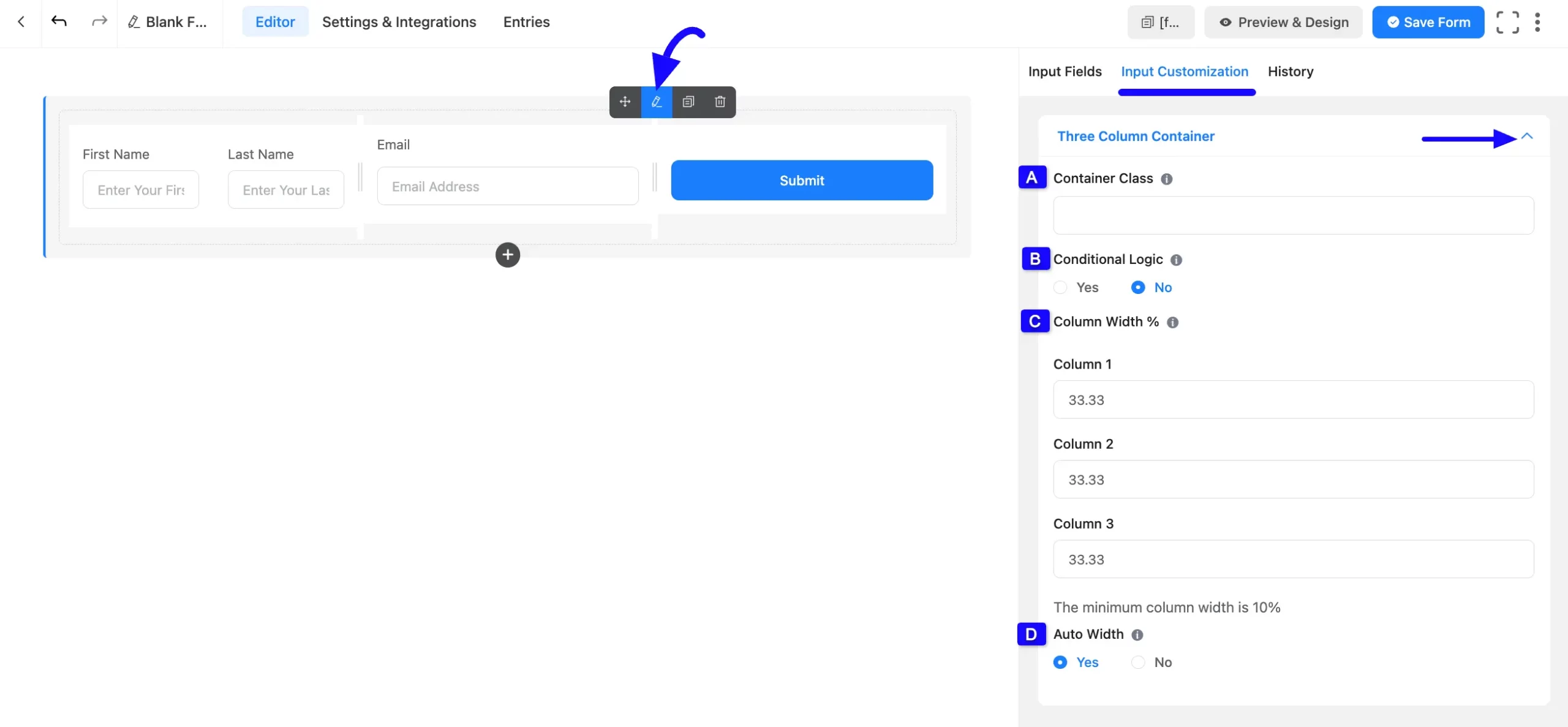This screenshot has height=727, width=1568.
Task: Click the edit pencil in container toolbar
Action: [657, 102]
